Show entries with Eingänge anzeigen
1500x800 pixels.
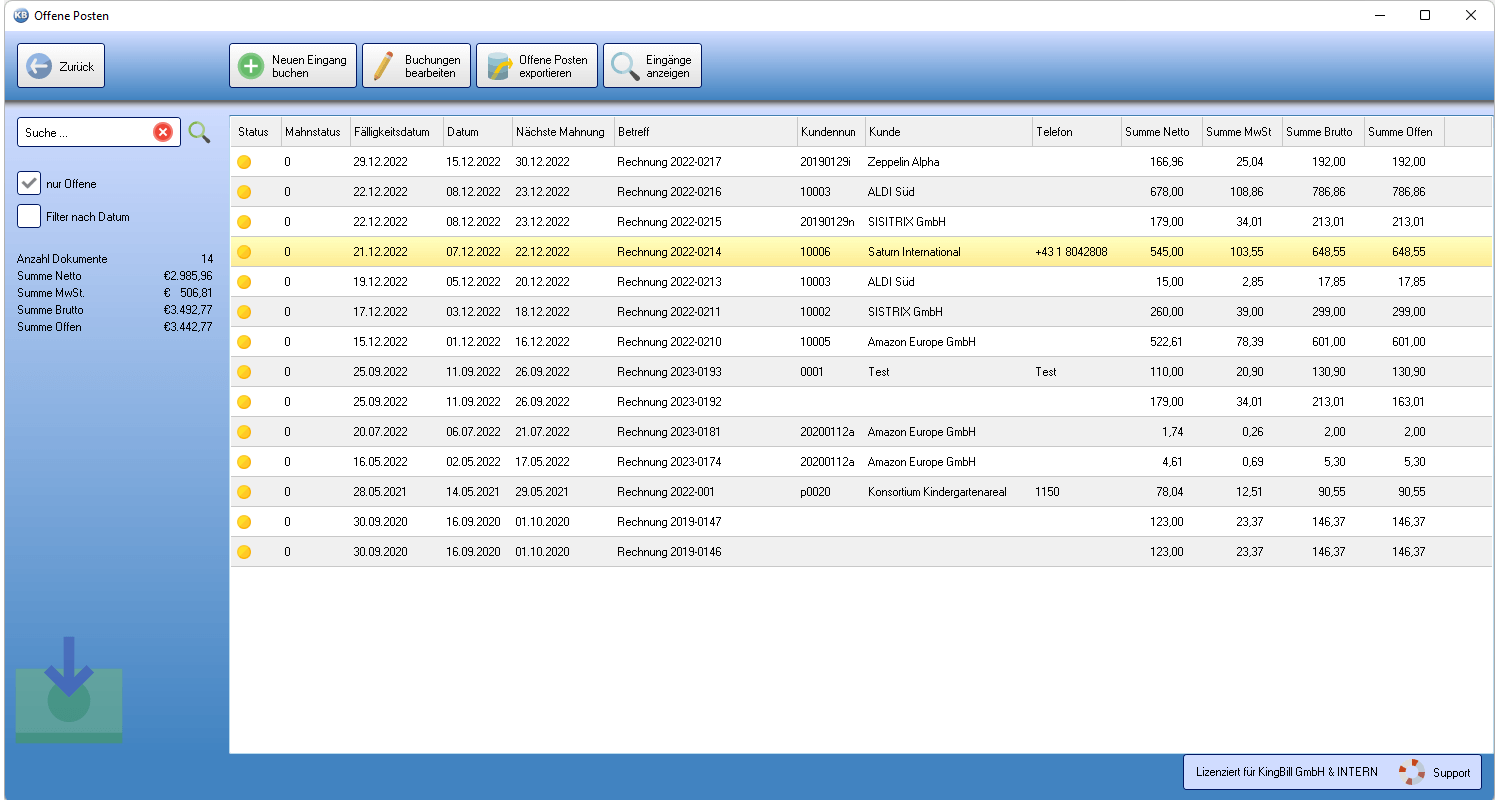[652, 66]
